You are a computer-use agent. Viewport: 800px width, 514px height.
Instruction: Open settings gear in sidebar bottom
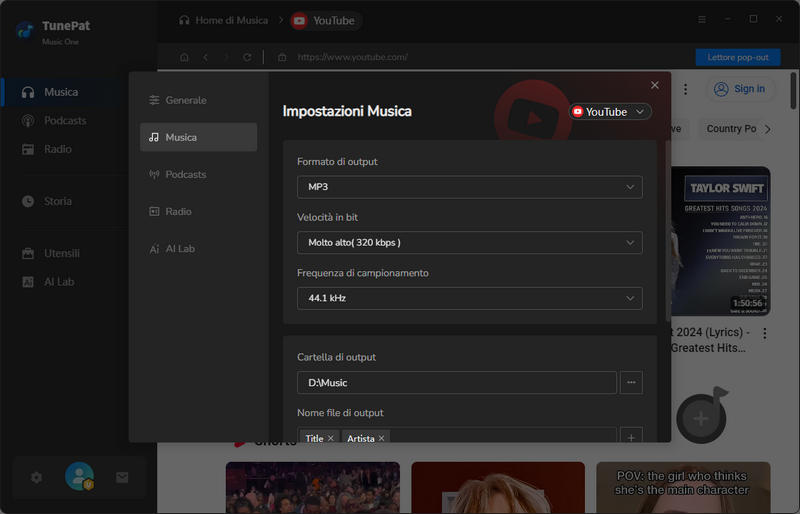click(x=36, y=477)
